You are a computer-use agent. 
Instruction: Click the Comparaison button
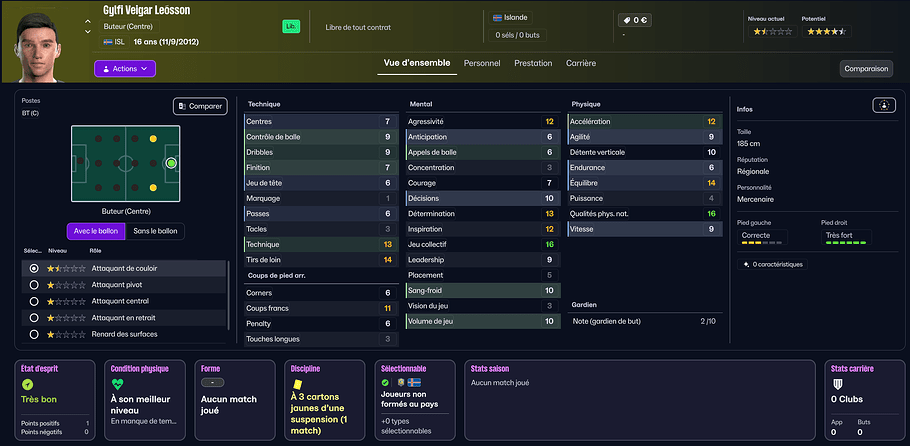pos(865,69)
